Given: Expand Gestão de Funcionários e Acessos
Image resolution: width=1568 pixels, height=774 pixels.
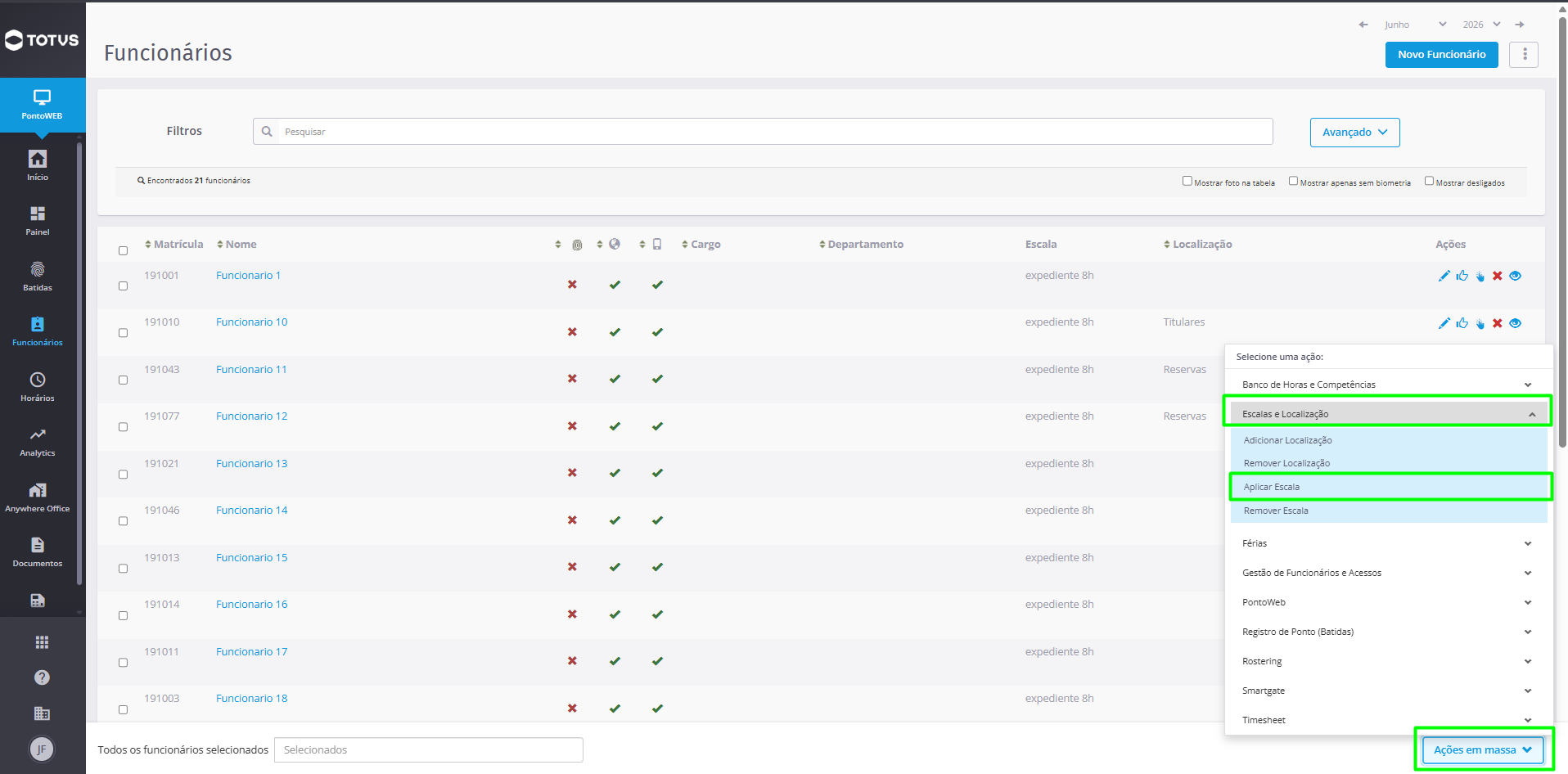Looking at the screenshot, I should [1389, 573].
